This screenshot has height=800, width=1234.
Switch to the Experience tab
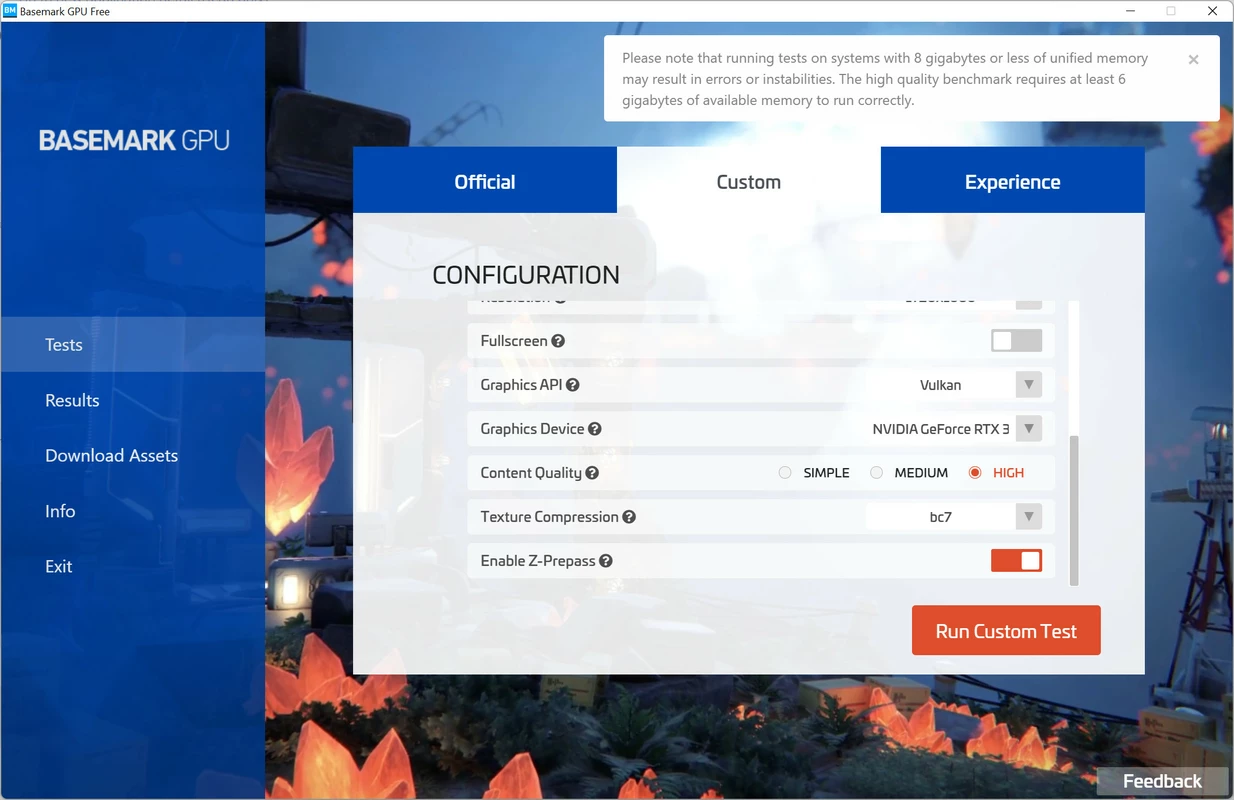(x=1013, y=181)
